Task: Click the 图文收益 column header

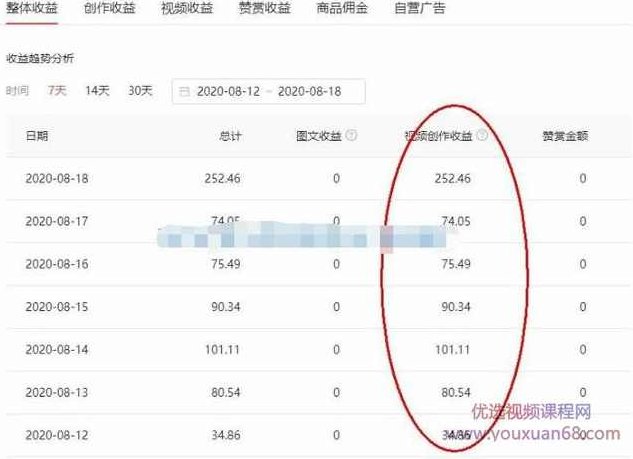Action: (319, 136)
